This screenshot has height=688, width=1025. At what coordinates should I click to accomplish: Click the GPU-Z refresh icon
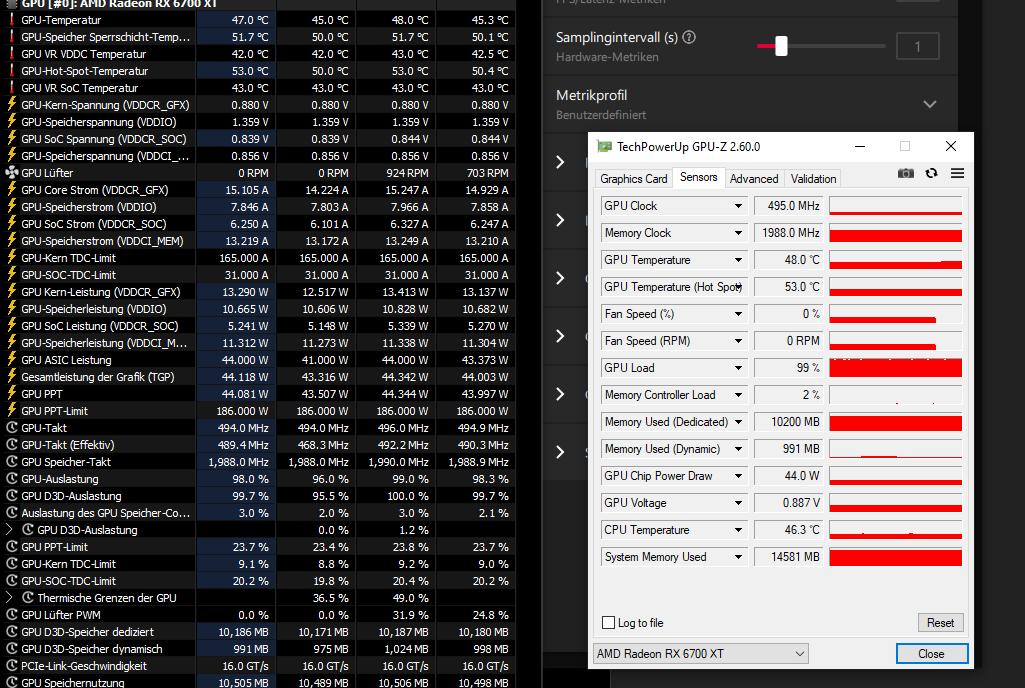coord(932,173)
